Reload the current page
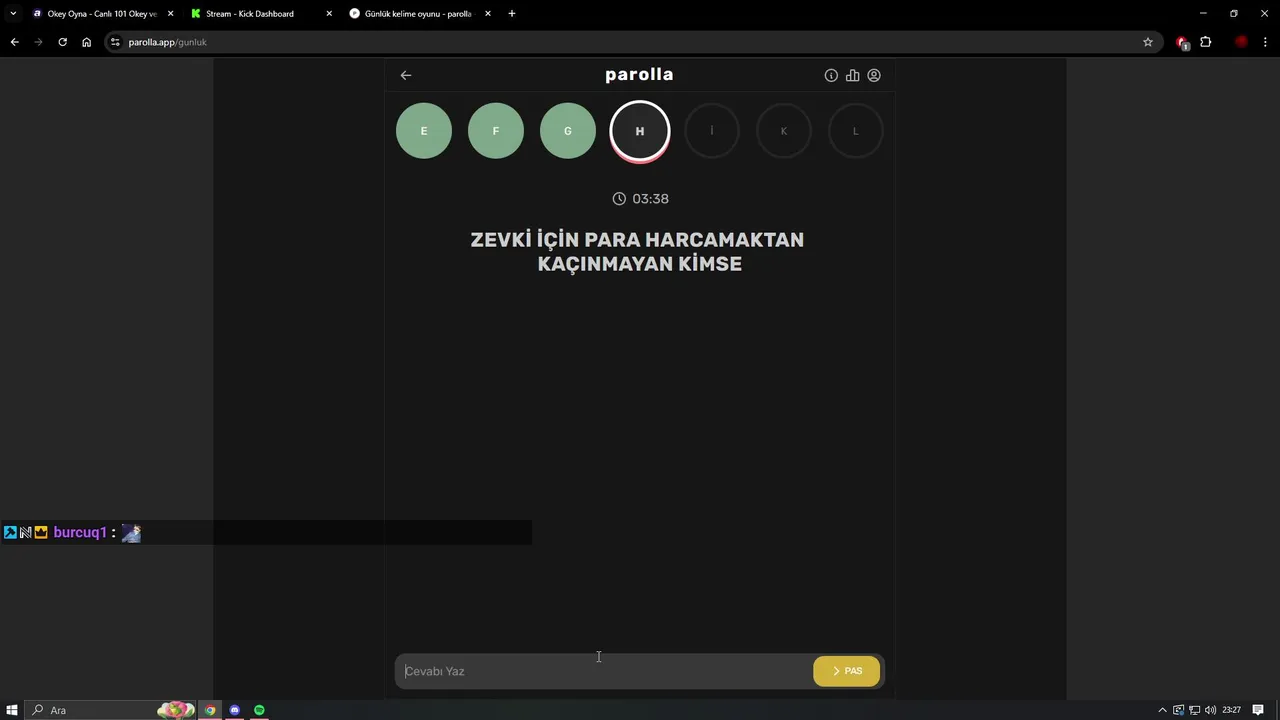The image size is (1280, 720). [62, 42]
